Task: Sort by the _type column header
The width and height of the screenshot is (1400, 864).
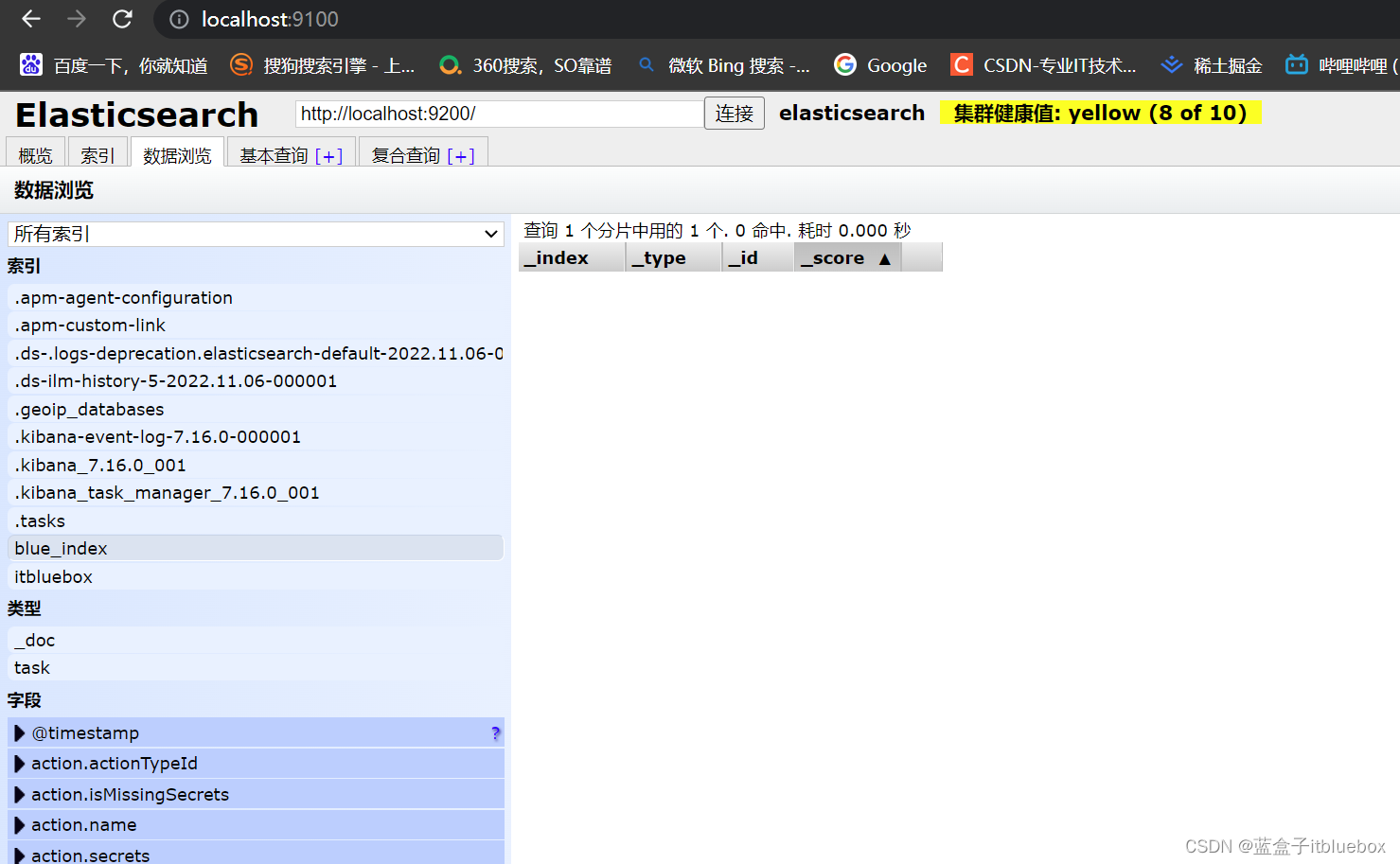Action: pyautogui.click(x=673, y=257)
